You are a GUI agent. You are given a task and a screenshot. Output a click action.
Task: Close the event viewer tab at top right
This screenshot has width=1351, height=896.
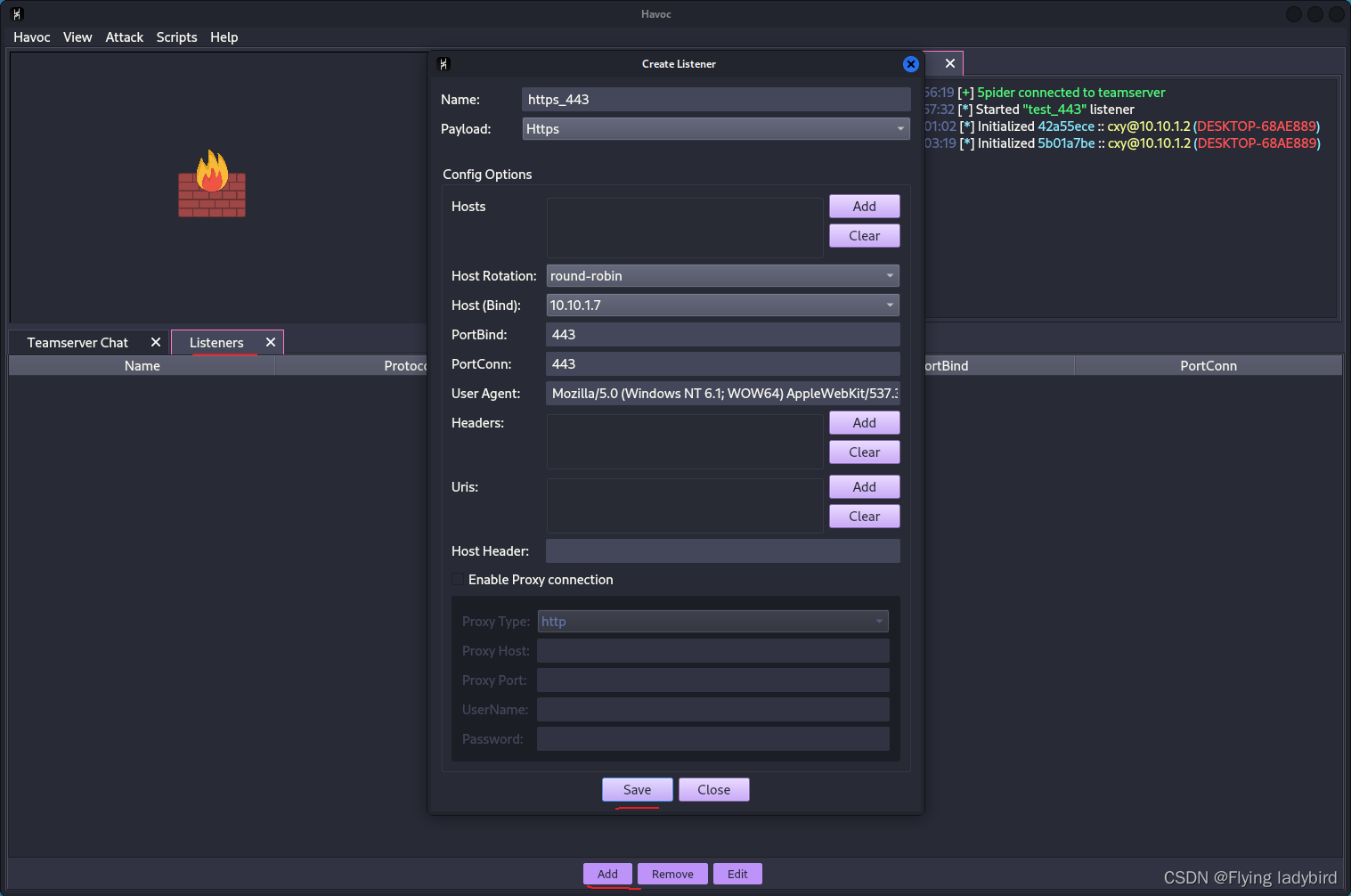(950, 63)
